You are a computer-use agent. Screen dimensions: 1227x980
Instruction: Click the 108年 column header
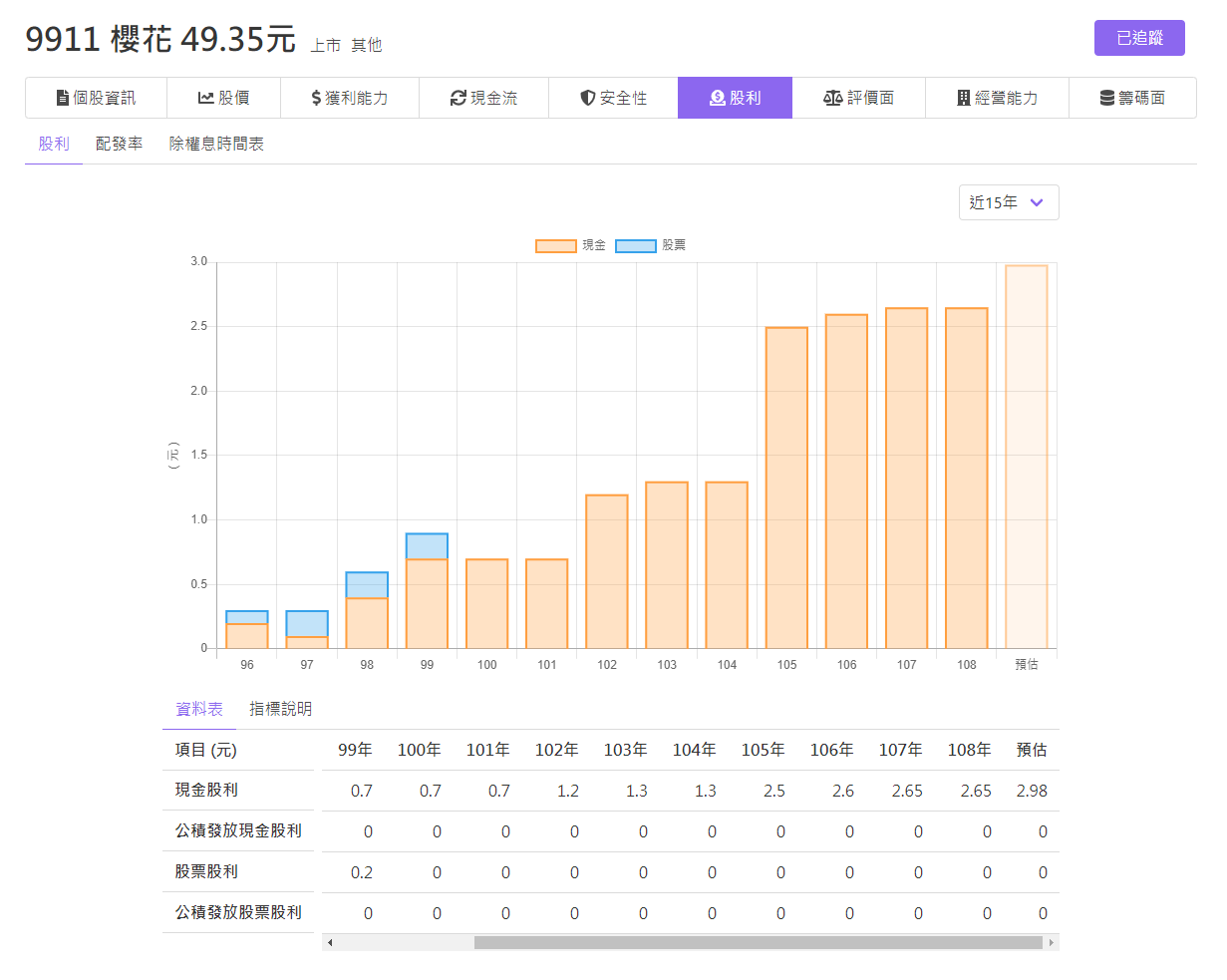pos(969,750)
